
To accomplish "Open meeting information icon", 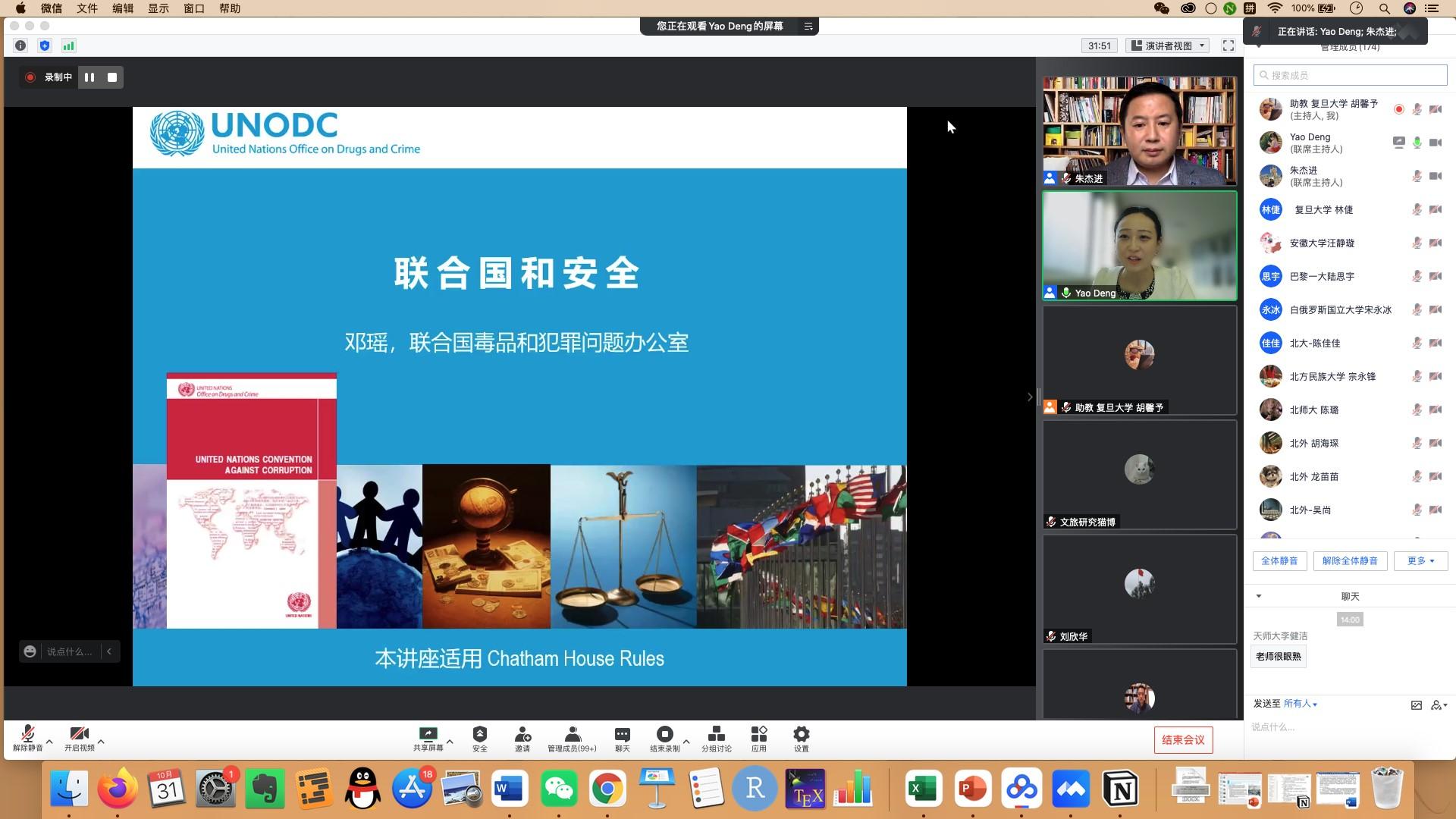I will (20, 45).
